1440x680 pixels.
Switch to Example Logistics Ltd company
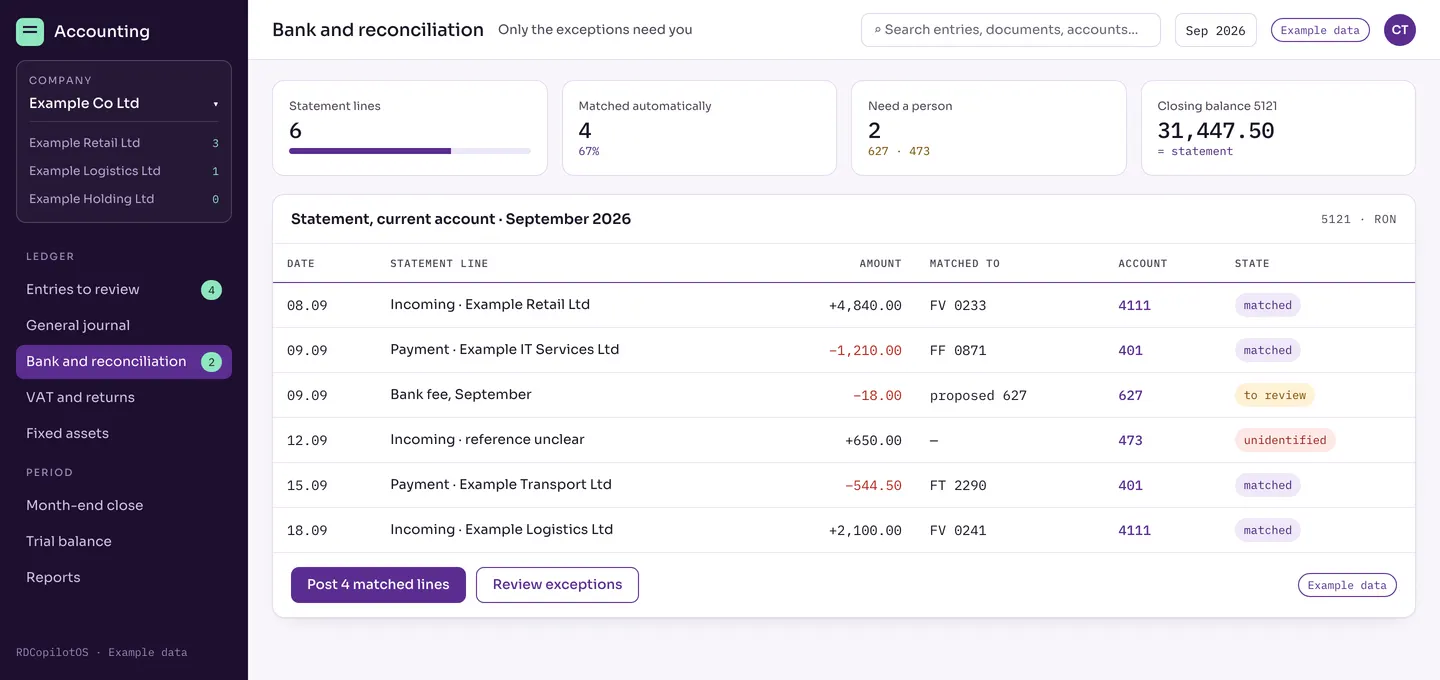124,171
